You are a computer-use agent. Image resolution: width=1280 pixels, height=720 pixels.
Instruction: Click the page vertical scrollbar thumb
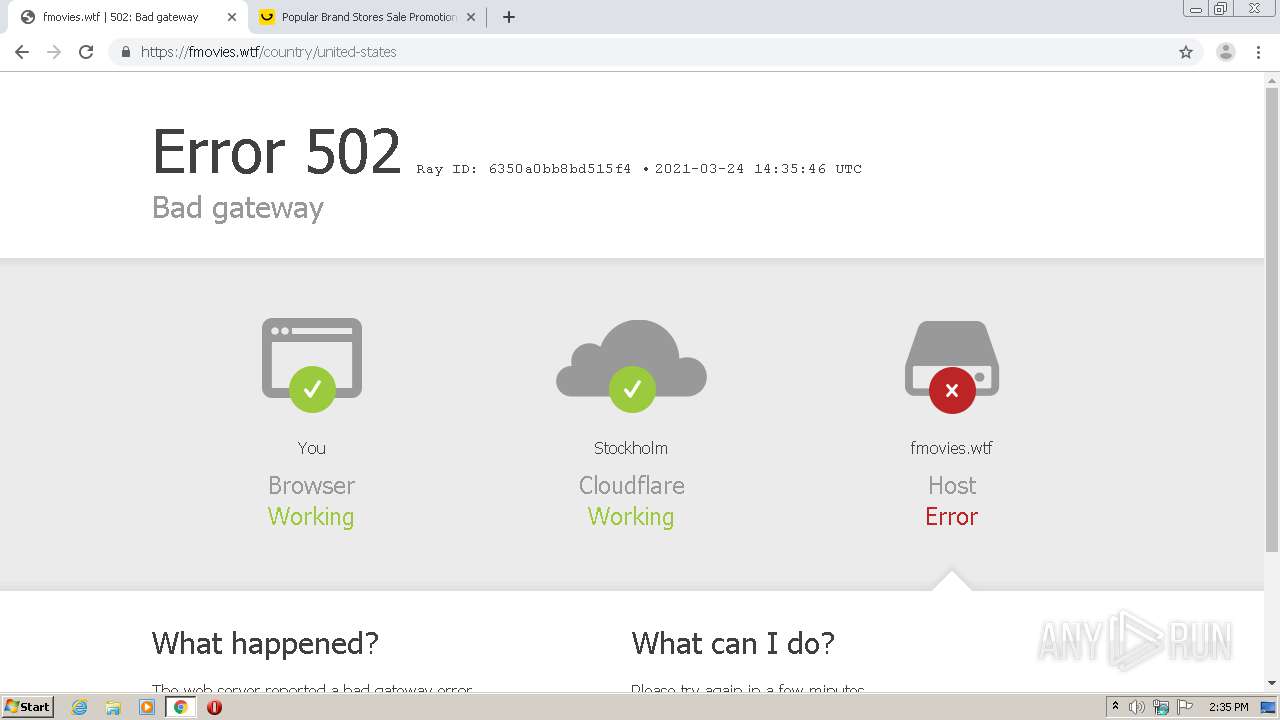click(1272, 320)
